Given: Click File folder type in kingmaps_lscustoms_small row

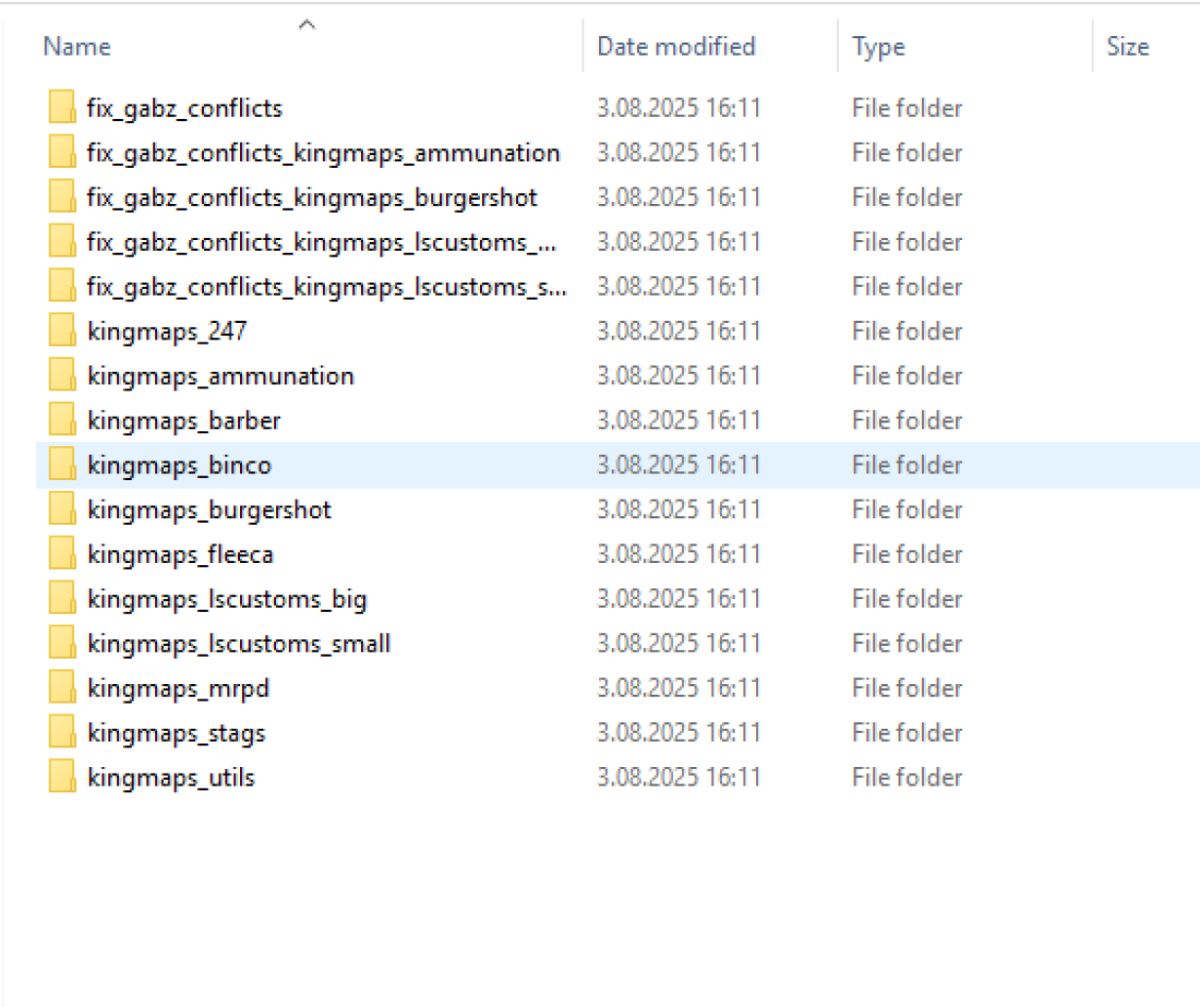Looking at the screenshot, I should tap(907, 643).
